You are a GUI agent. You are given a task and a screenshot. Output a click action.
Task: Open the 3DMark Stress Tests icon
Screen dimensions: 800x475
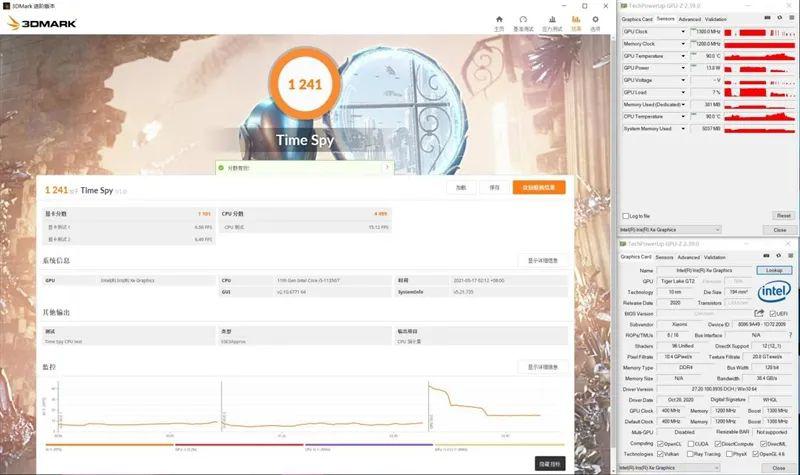coord(552,19)
